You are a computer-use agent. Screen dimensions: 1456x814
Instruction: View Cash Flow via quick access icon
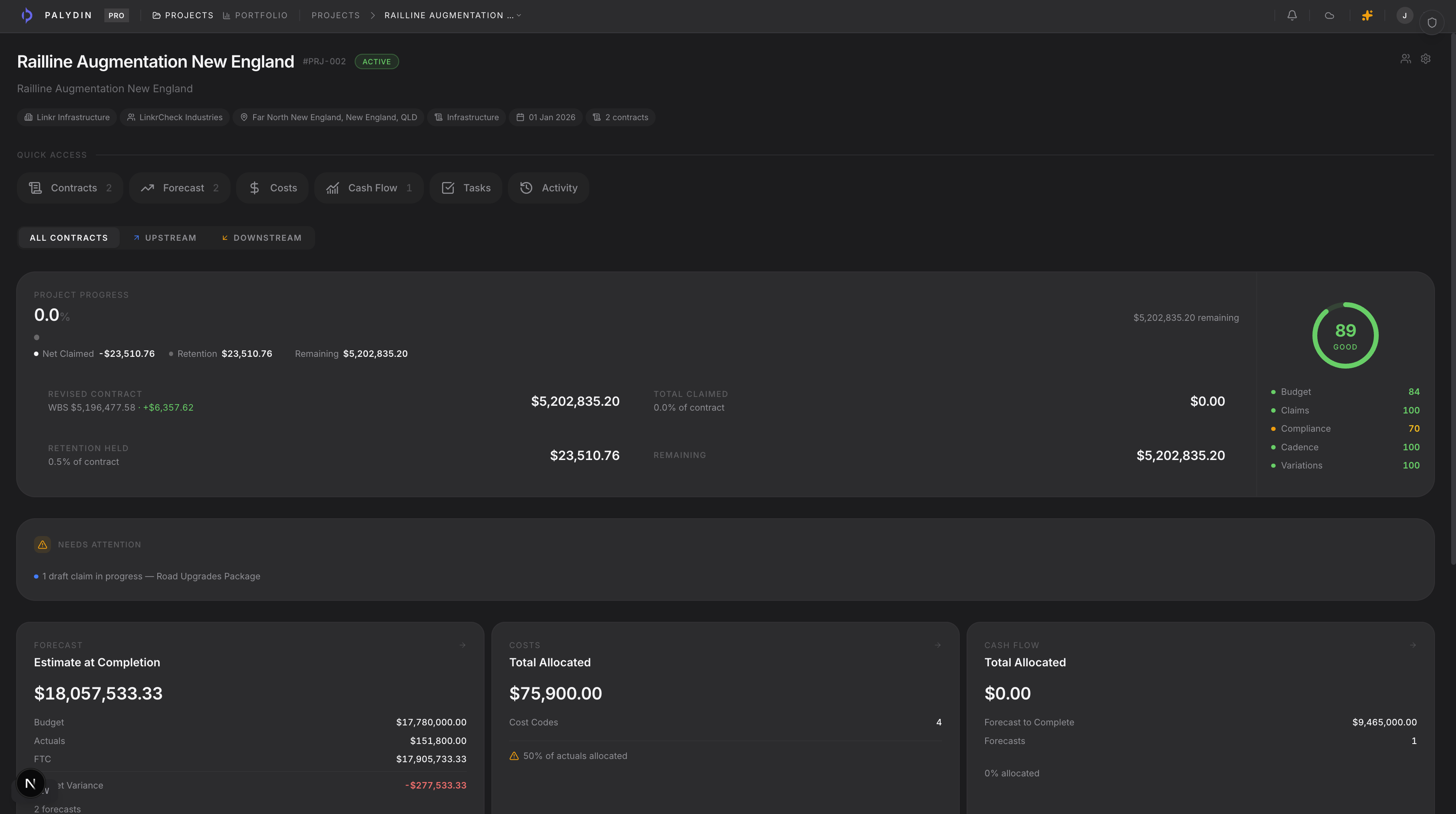(x=368, y=188)
